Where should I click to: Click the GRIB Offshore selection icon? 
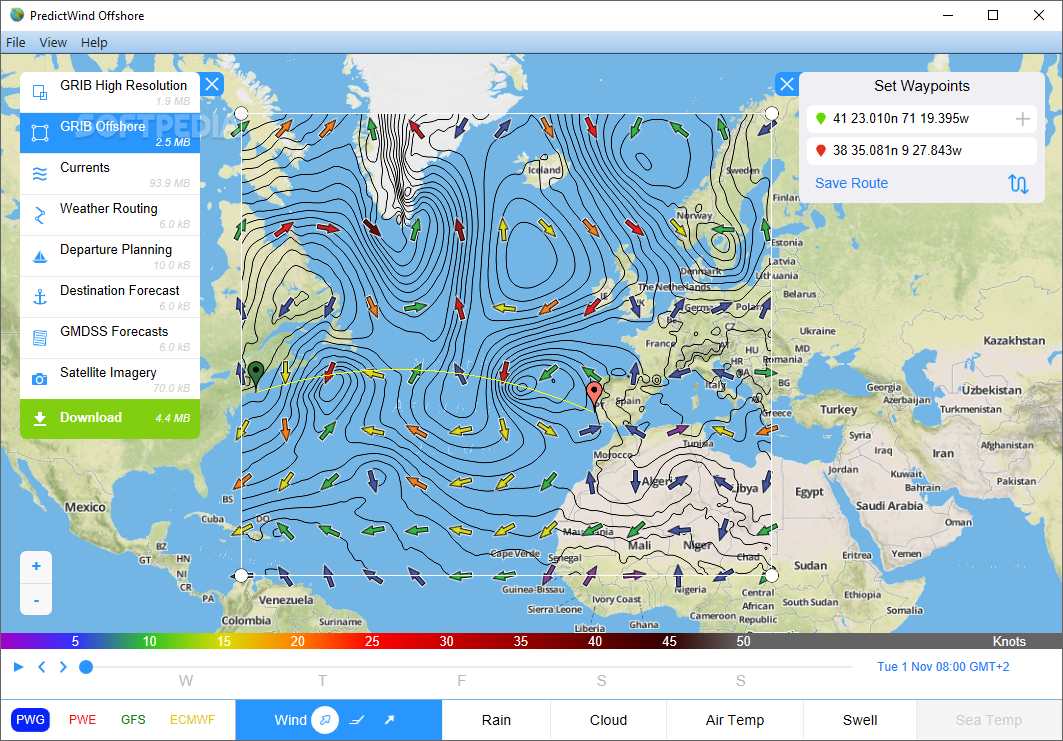tap(40, 133)
